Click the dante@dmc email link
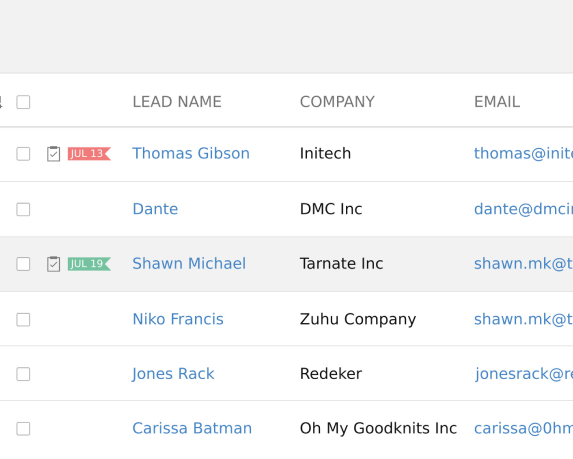The image size is (573, 459). [x=524, y=209]
